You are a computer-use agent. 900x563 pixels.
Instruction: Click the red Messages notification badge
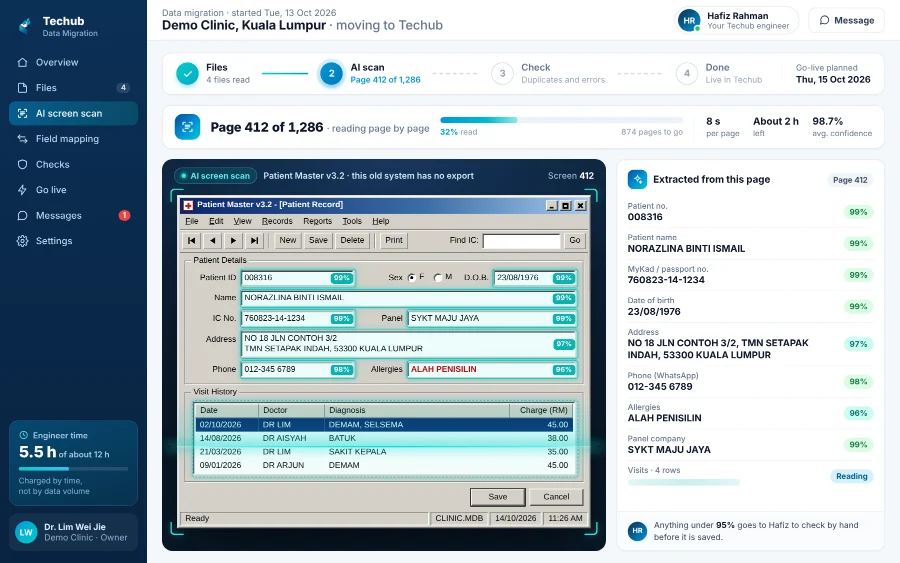tap(124, 215)
